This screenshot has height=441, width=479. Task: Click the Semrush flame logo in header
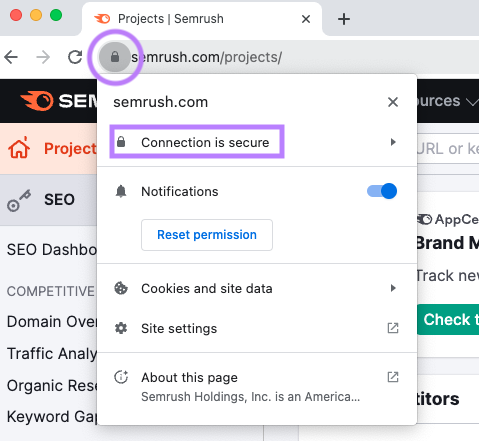coord(37,101)
